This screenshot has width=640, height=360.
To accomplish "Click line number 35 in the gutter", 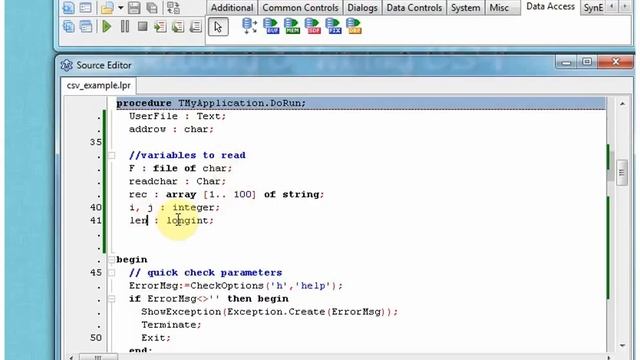I will tap(96, 142).
